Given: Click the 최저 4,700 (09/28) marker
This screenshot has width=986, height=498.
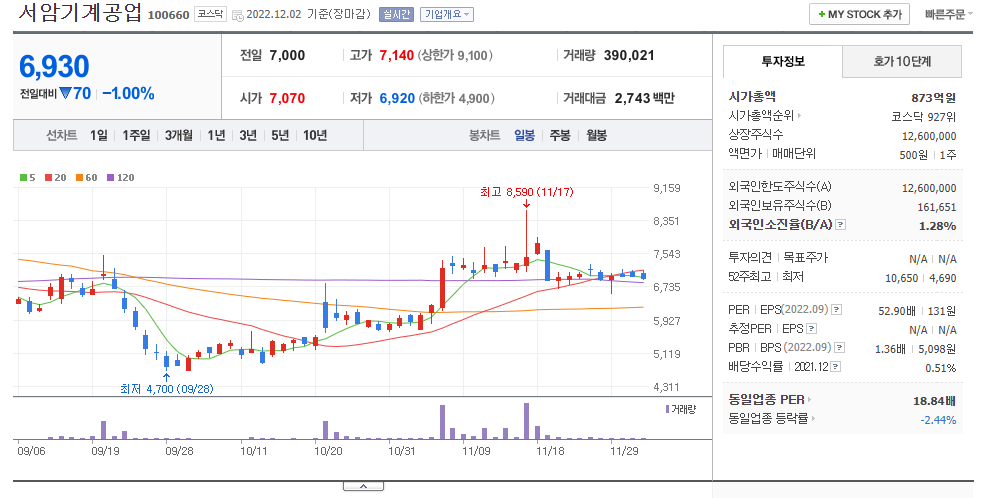Looking at the screenshot, I should tap(167, 389).
